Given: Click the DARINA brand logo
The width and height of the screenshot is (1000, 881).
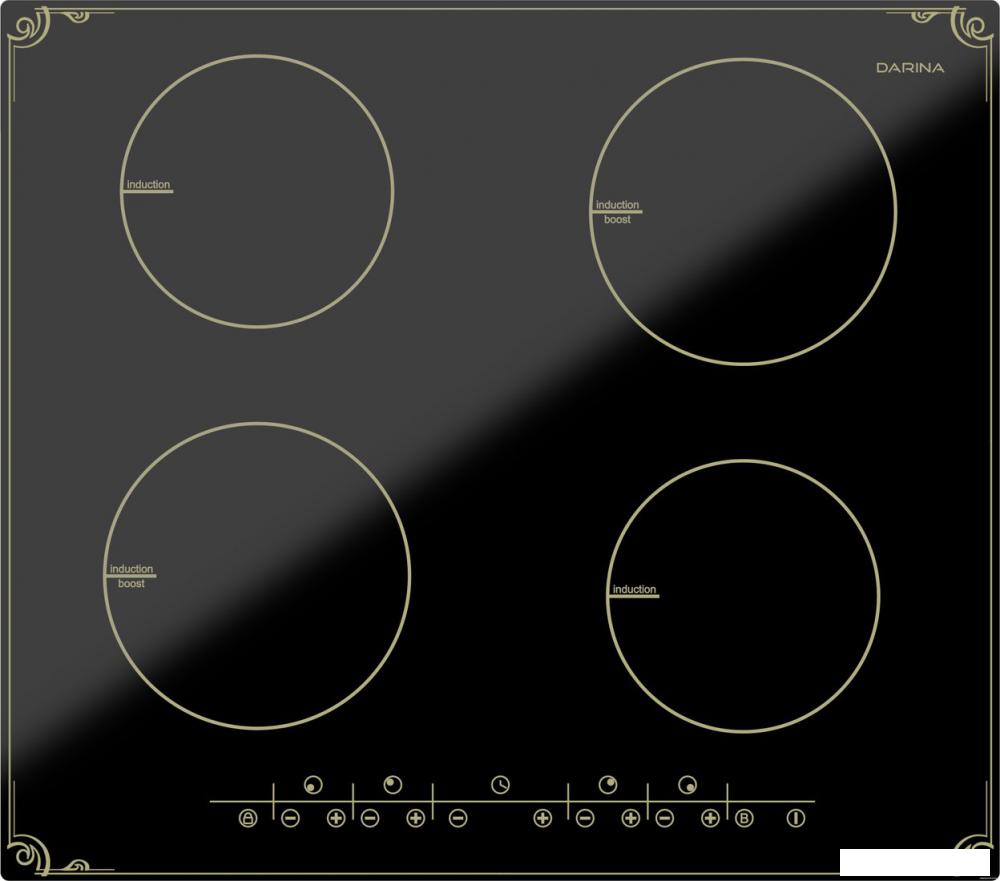Looking at the screenshot, I should coord(910,68).
